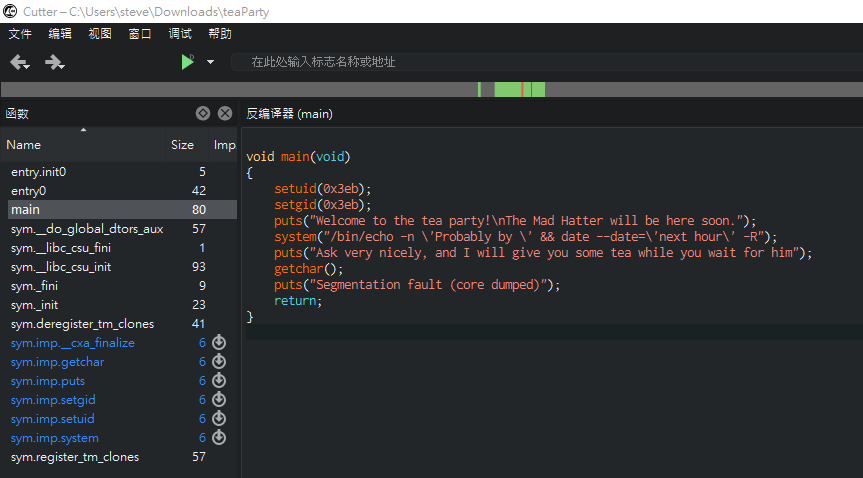Start debugging with the green play icon
This screenshot has height=478, width=863.
[187, 62]
